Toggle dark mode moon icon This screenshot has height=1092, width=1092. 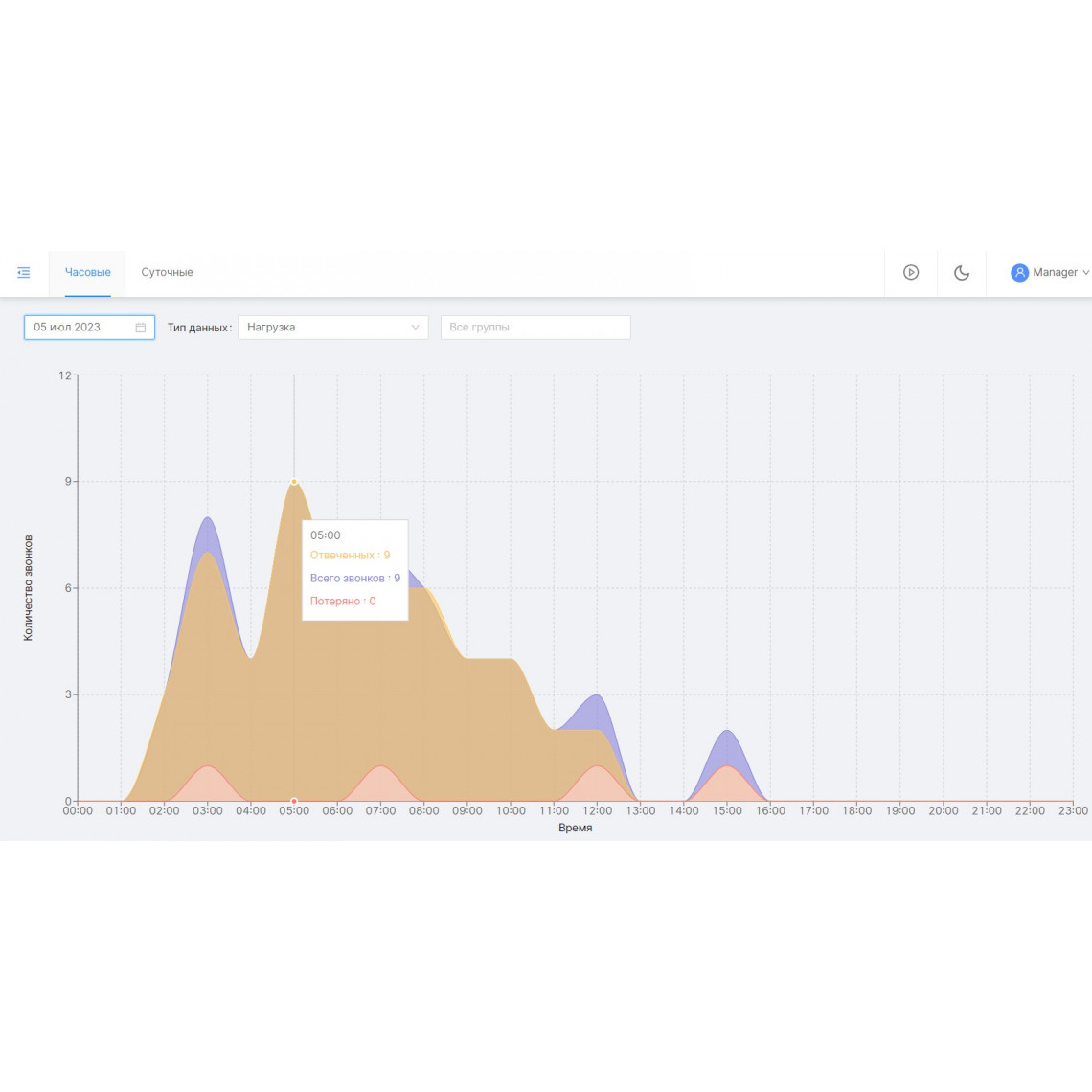point(962,272)
